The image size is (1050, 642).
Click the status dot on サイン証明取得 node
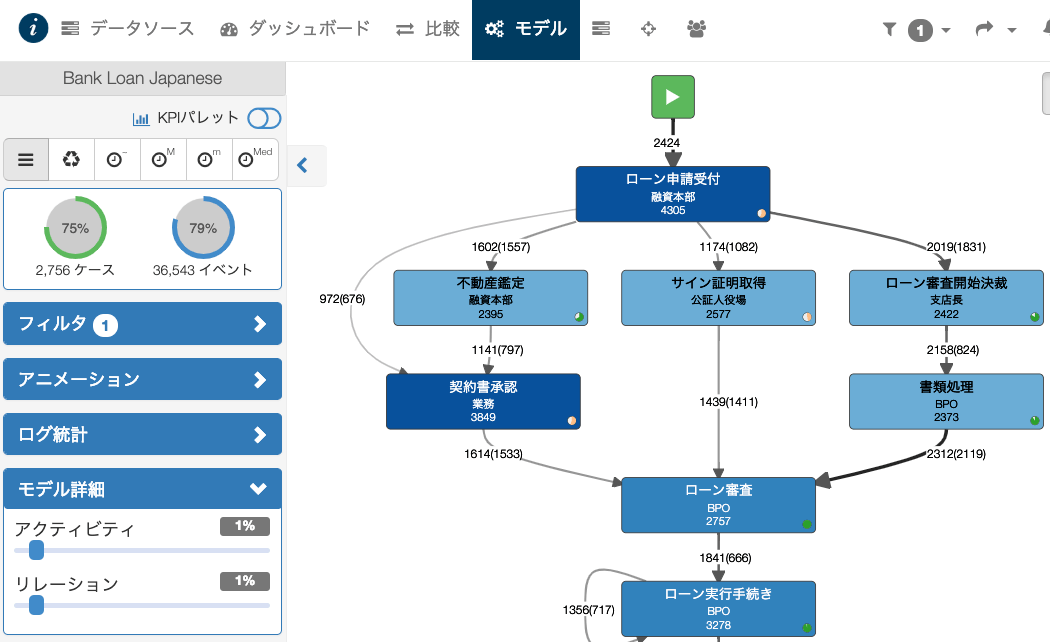(807, 317)
